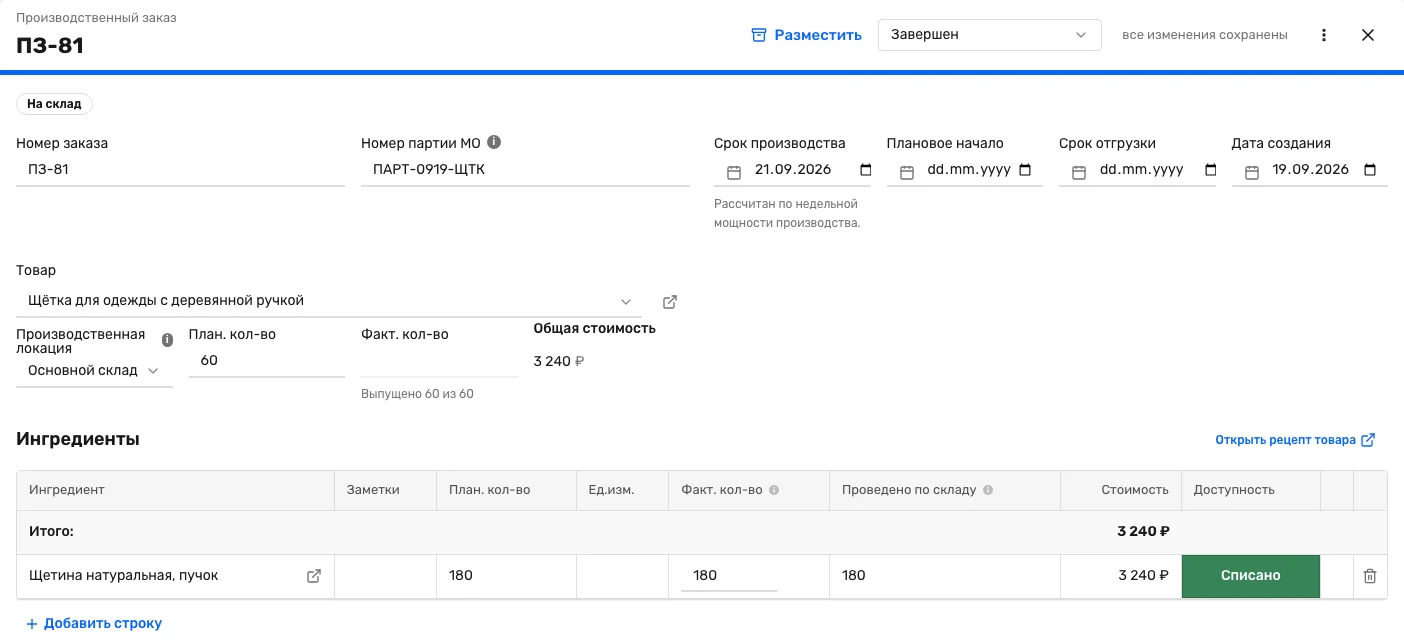
Task: Open Открыть рецепт товара link
Action: click(x=1285, y=440)
